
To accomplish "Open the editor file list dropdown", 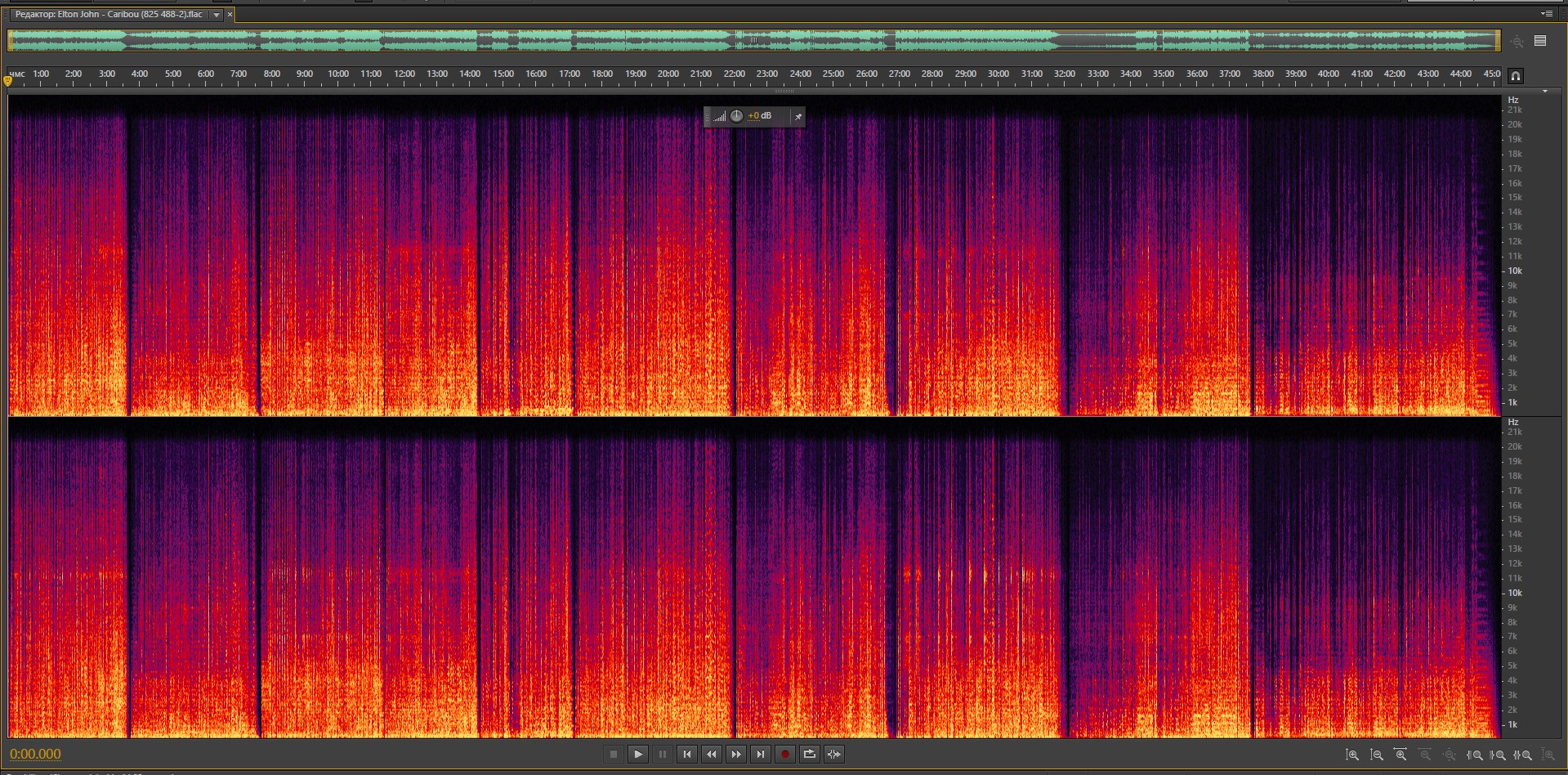I will [217, 15].
